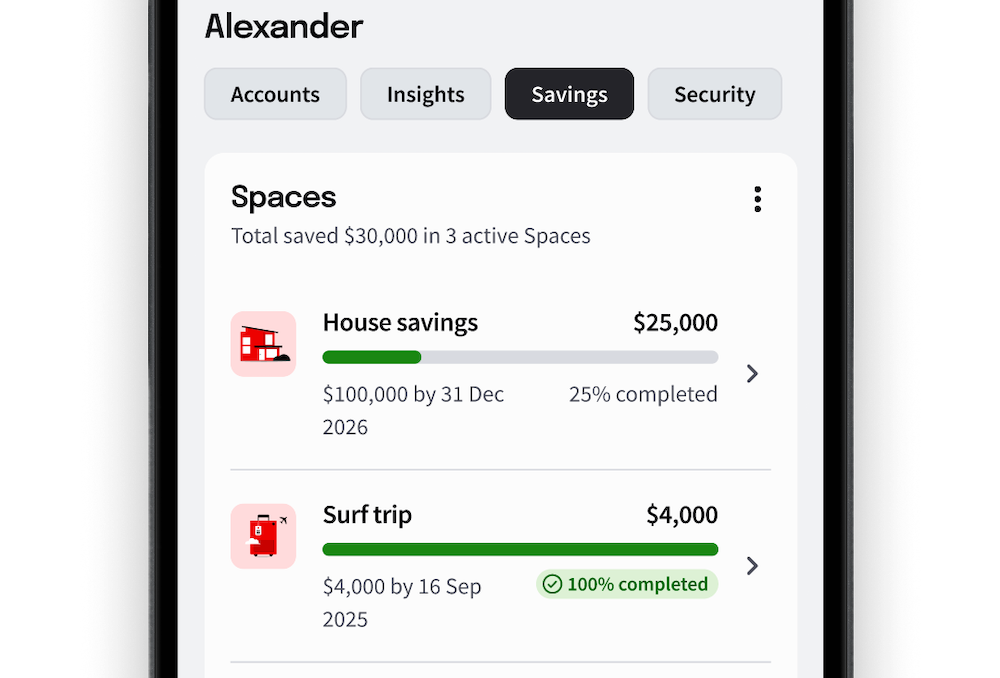The width and height of the screenshot is (1000, 678).
Task: Click the House savings title
Action: click(x=400, y=322)
